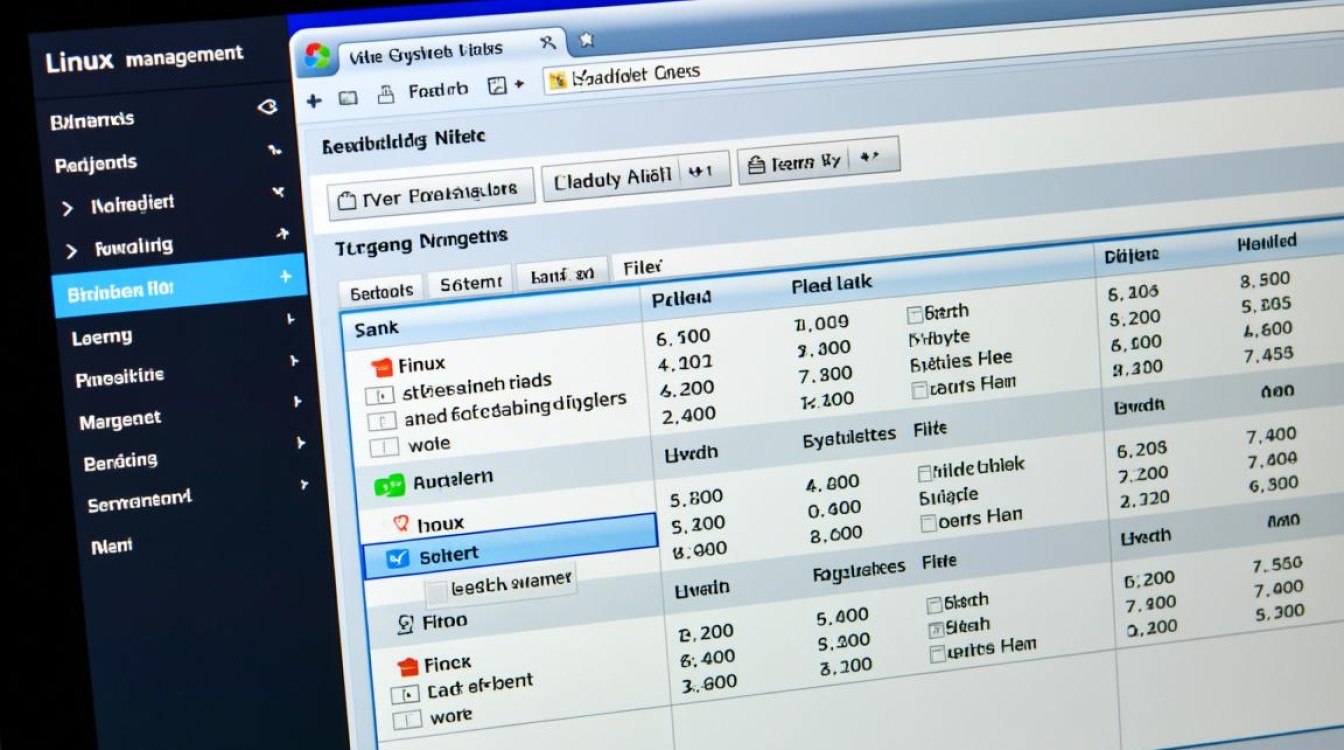The width and height of the screenshot is (1344, 750).
Task: Expand the Nahedient sidebar section
Action: pyautogui.click(x=66, y=203)
